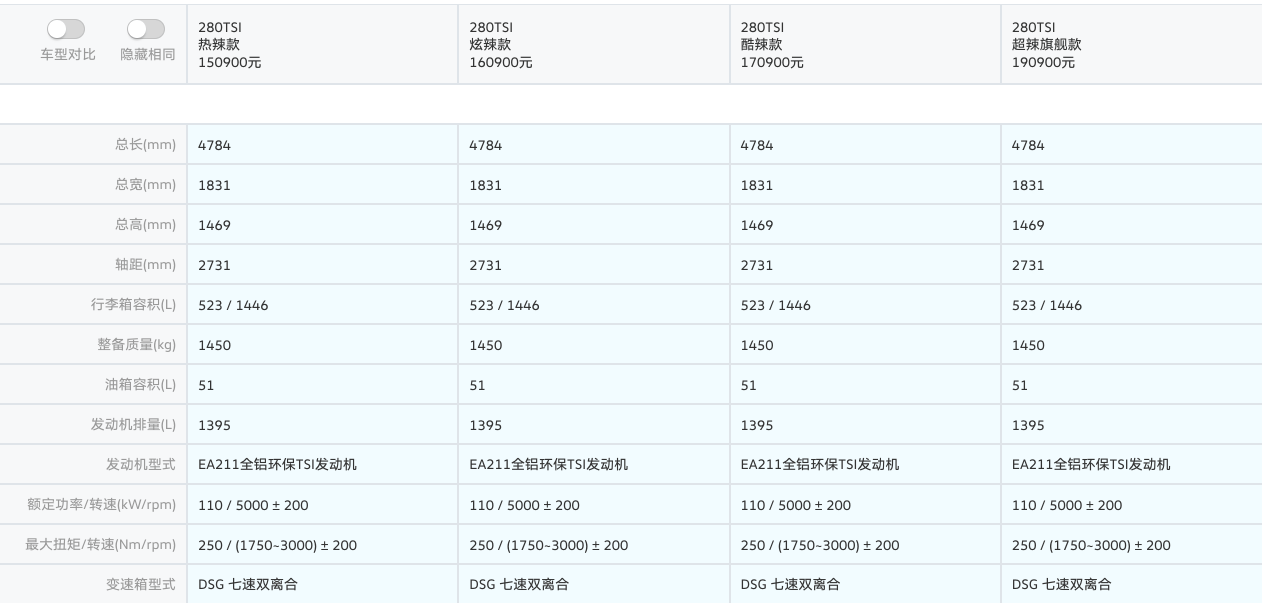Click DSG 七速双离合 in 炫辣款 column
1262x603 pixels.
[519, 585]
